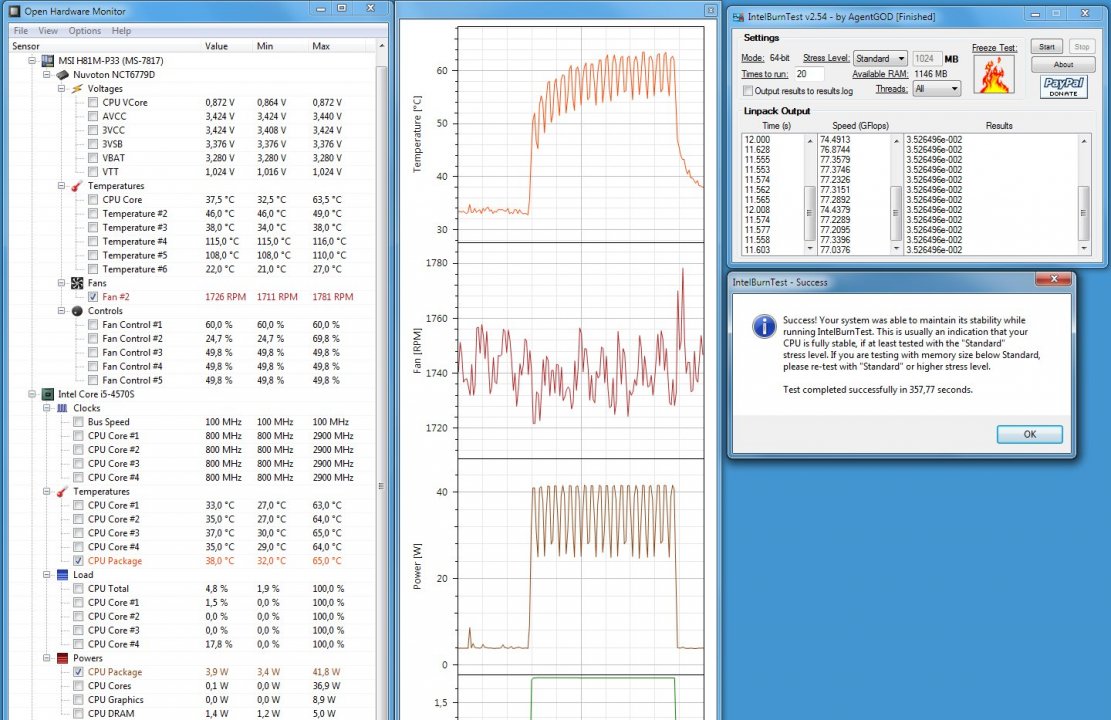This screenshot has height=720, width=1111.
Task: Enable Output results to results.log checkbox
Action: [x=747, y=91]
